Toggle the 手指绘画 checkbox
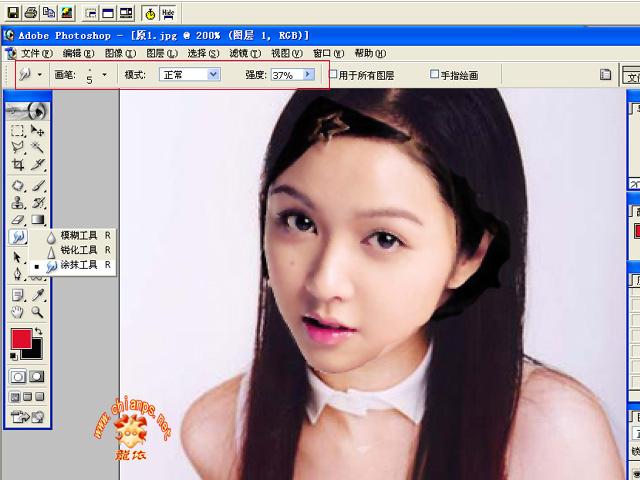 pos(434,74)
